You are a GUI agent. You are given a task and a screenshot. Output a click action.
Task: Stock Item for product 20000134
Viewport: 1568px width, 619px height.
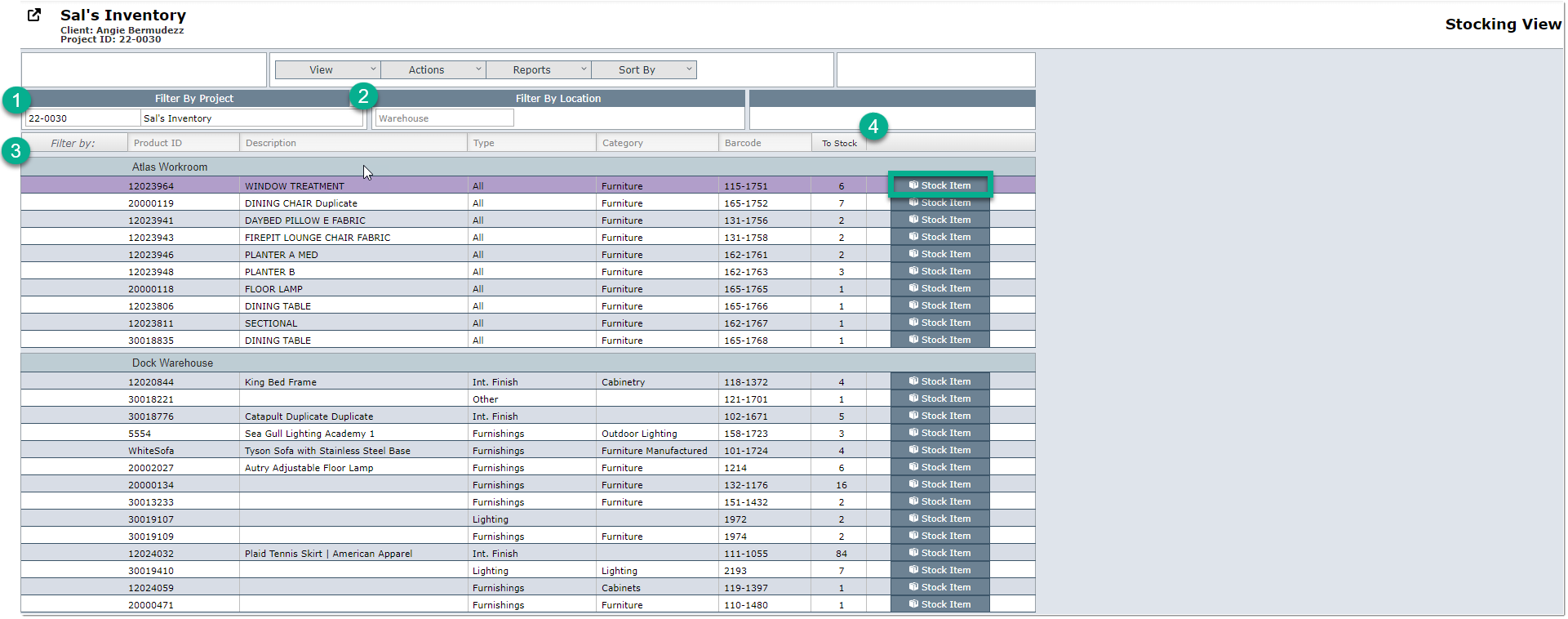940,484
